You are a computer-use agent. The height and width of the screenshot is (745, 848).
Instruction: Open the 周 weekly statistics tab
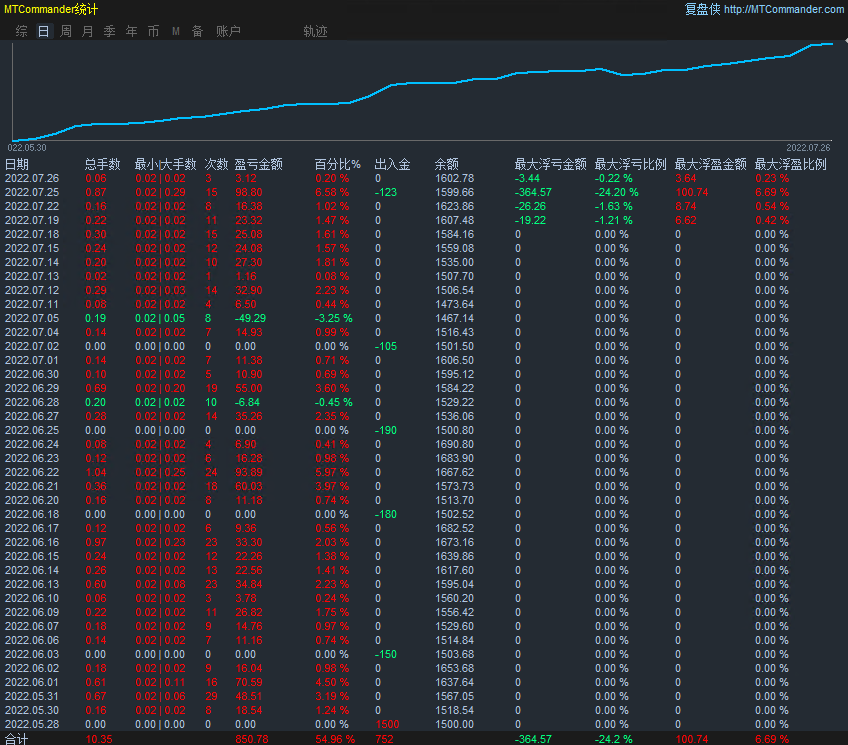(x=66, y=31)
